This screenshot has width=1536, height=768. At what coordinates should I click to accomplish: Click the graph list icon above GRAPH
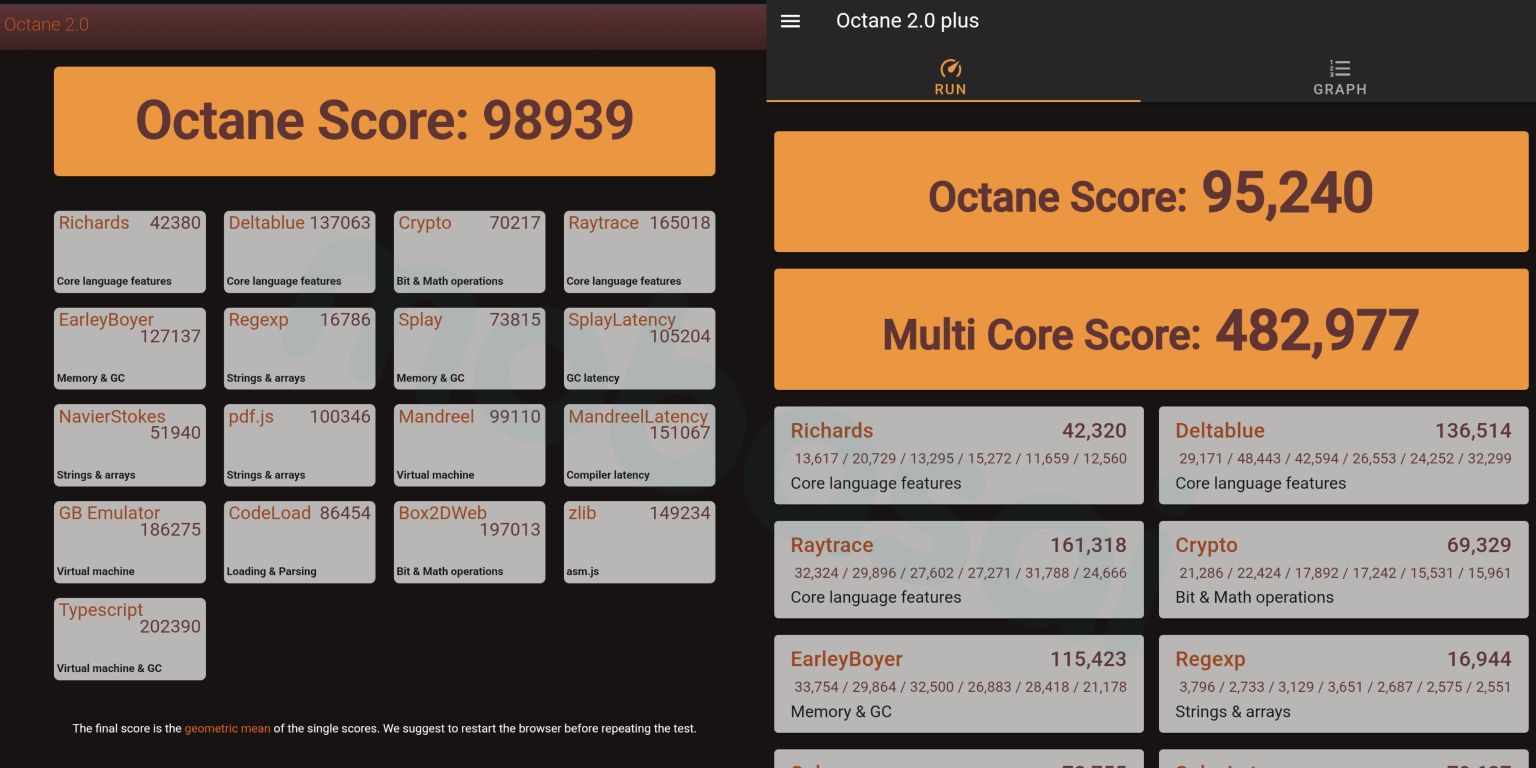click(1340, 68)
